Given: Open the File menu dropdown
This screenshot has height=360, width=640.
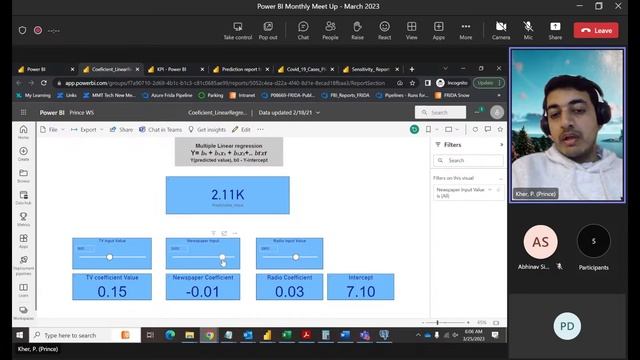Looking at the screenshot, I should tap(53, 129).
